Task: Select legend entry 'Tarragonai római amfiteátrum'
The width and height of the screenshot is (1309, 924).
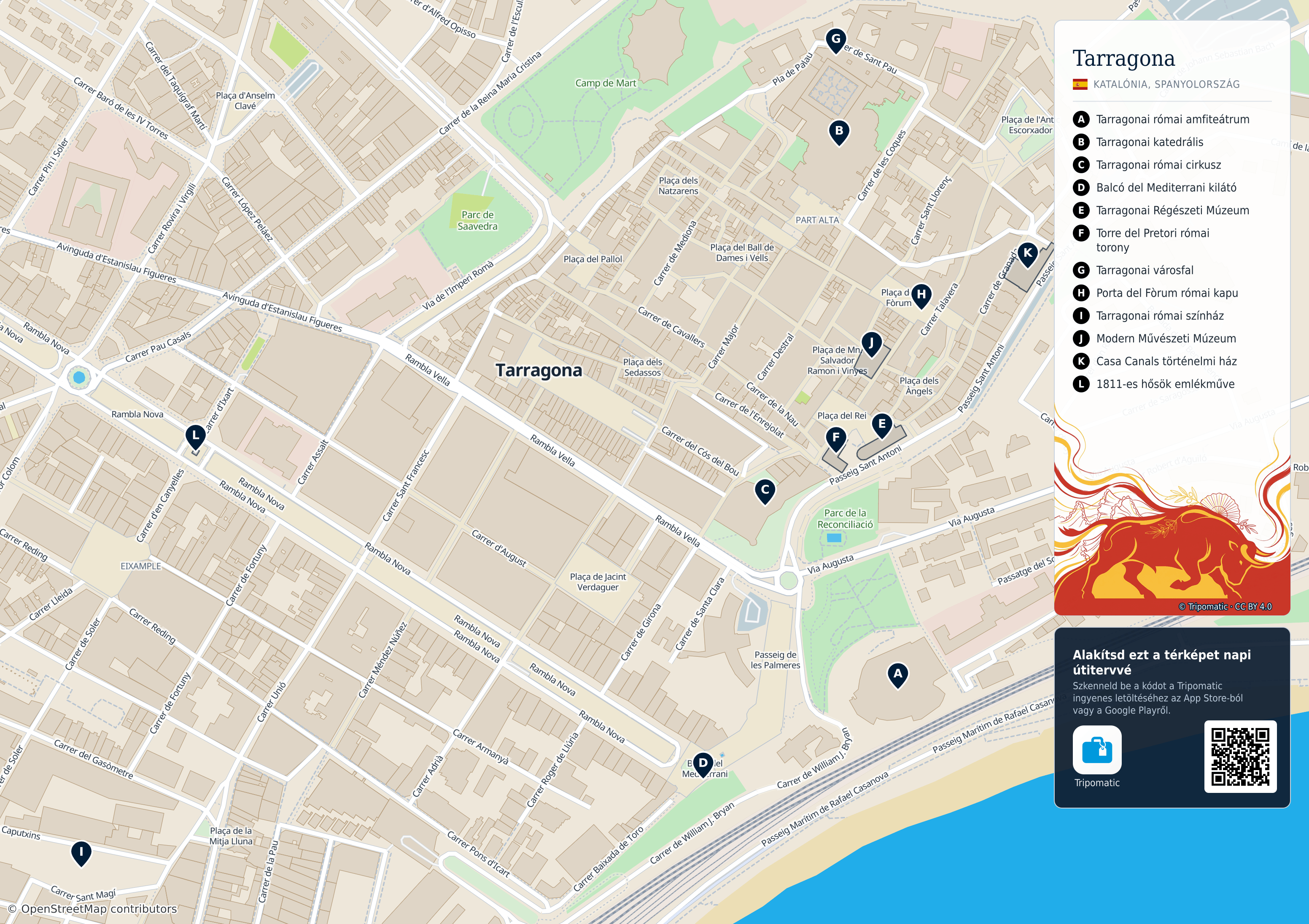Action: pos(1161,119)
